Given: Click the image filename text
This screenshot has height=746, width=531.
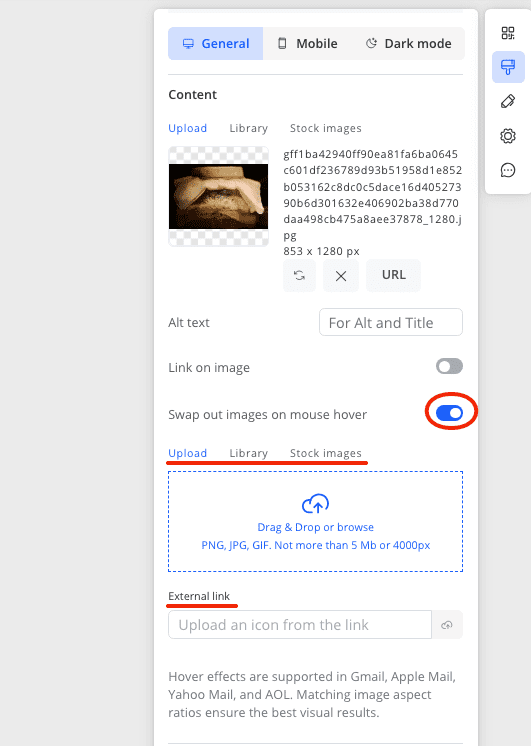Looking at the screenshot, I should 373,195.
